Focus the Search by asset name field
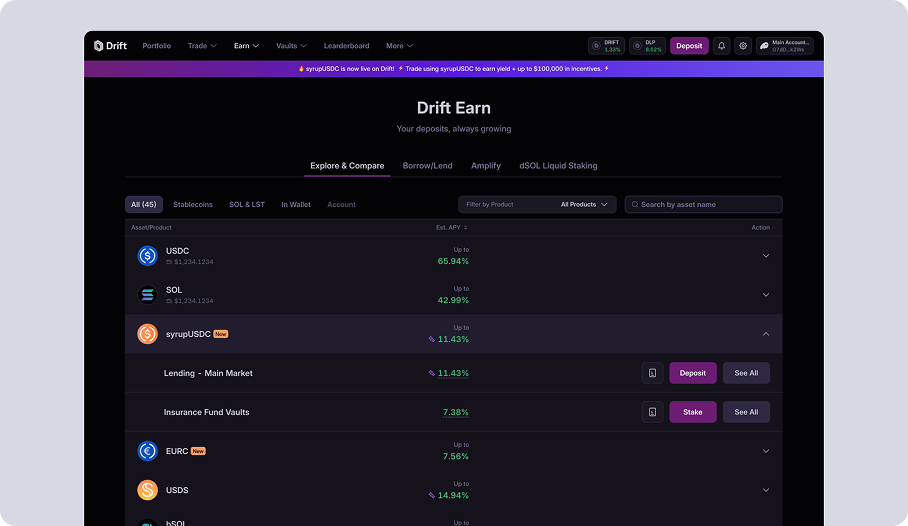This screenshot has width=908, height=526. tap(704, 204)
